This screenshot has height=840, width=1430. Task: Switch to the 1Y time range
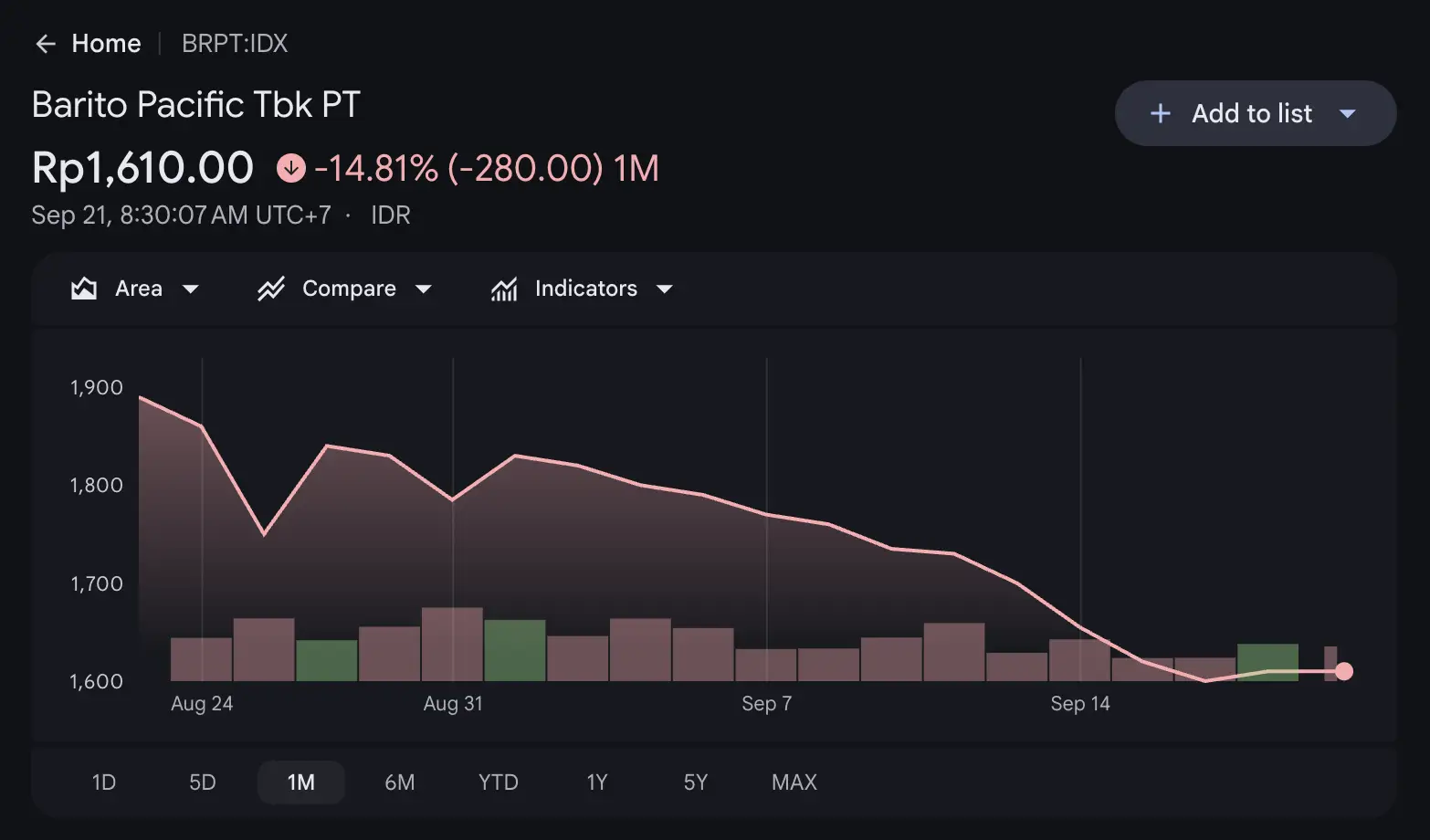click(597, 782)
